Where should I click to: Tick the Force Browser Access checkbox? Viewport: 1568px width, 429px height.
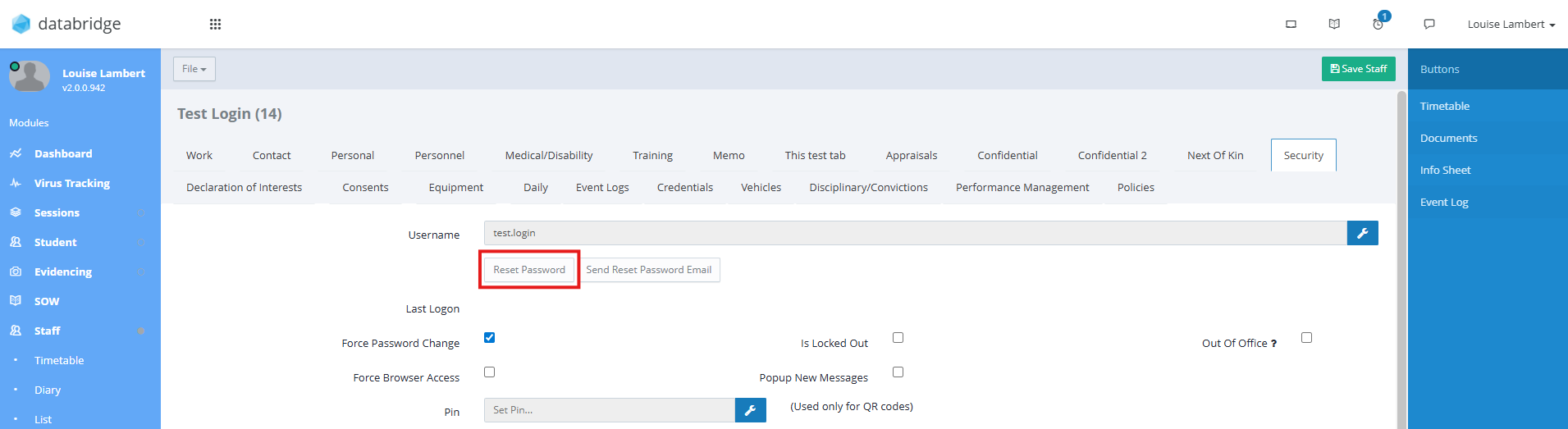pos(490,372)
